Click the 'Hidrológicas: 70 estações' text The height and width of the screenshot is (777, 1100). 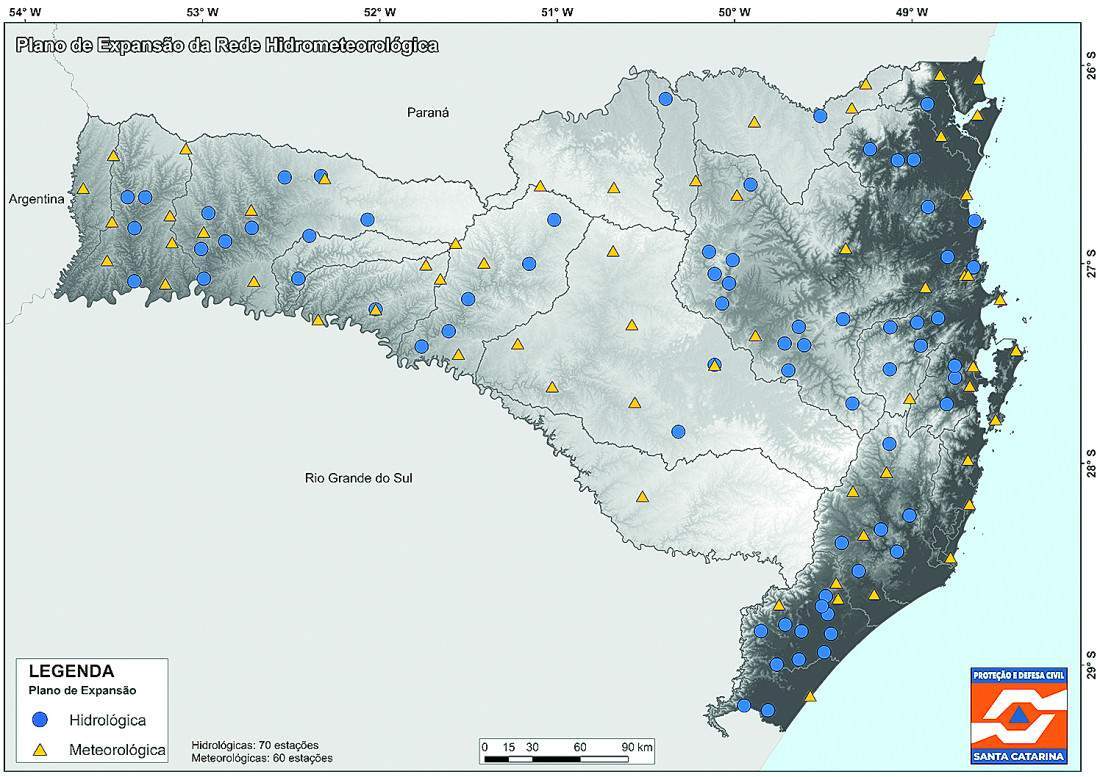click(x=254, y=745)
